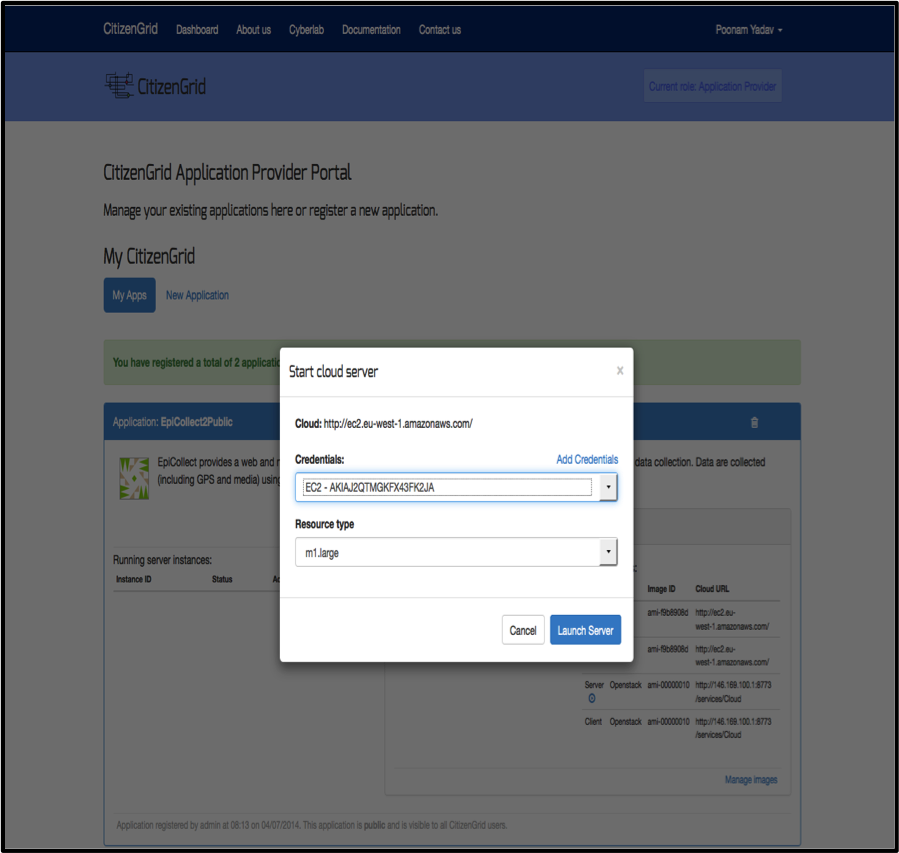Select Cyberlab in the top navigation
Viewport: 899px width, 853px height.
click(x=306, y=30)
